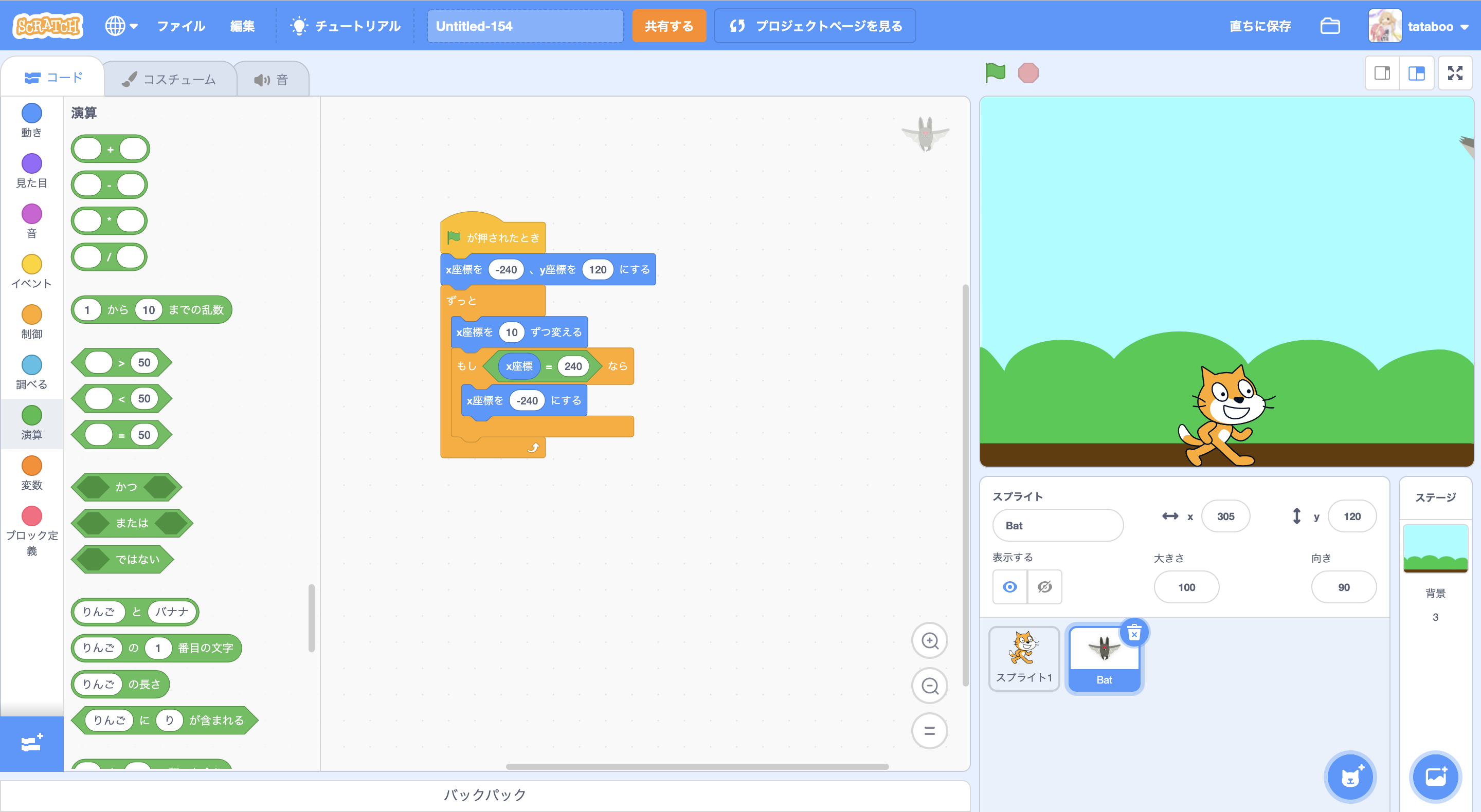Click the green flag to run project

(x=995, y=73)
